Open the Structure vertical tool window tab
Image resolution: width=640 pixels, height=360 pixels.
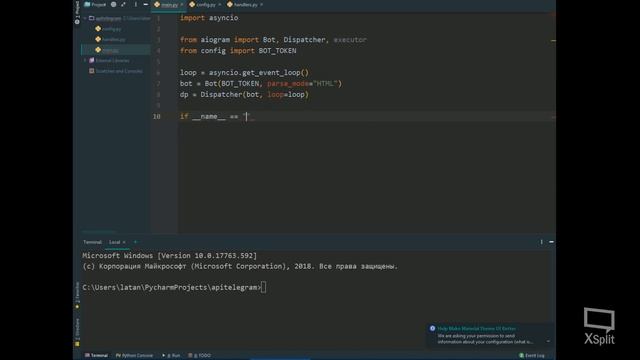pyautogui.click(x=77, y=331)
